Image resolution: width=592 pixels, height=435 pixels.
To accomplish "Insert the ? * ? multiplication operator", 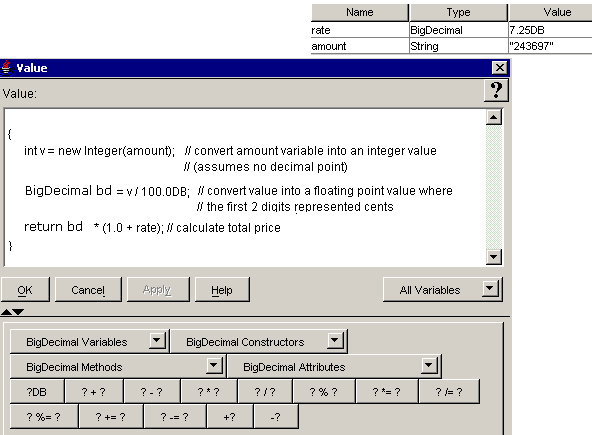I will (x=209, y=392).
